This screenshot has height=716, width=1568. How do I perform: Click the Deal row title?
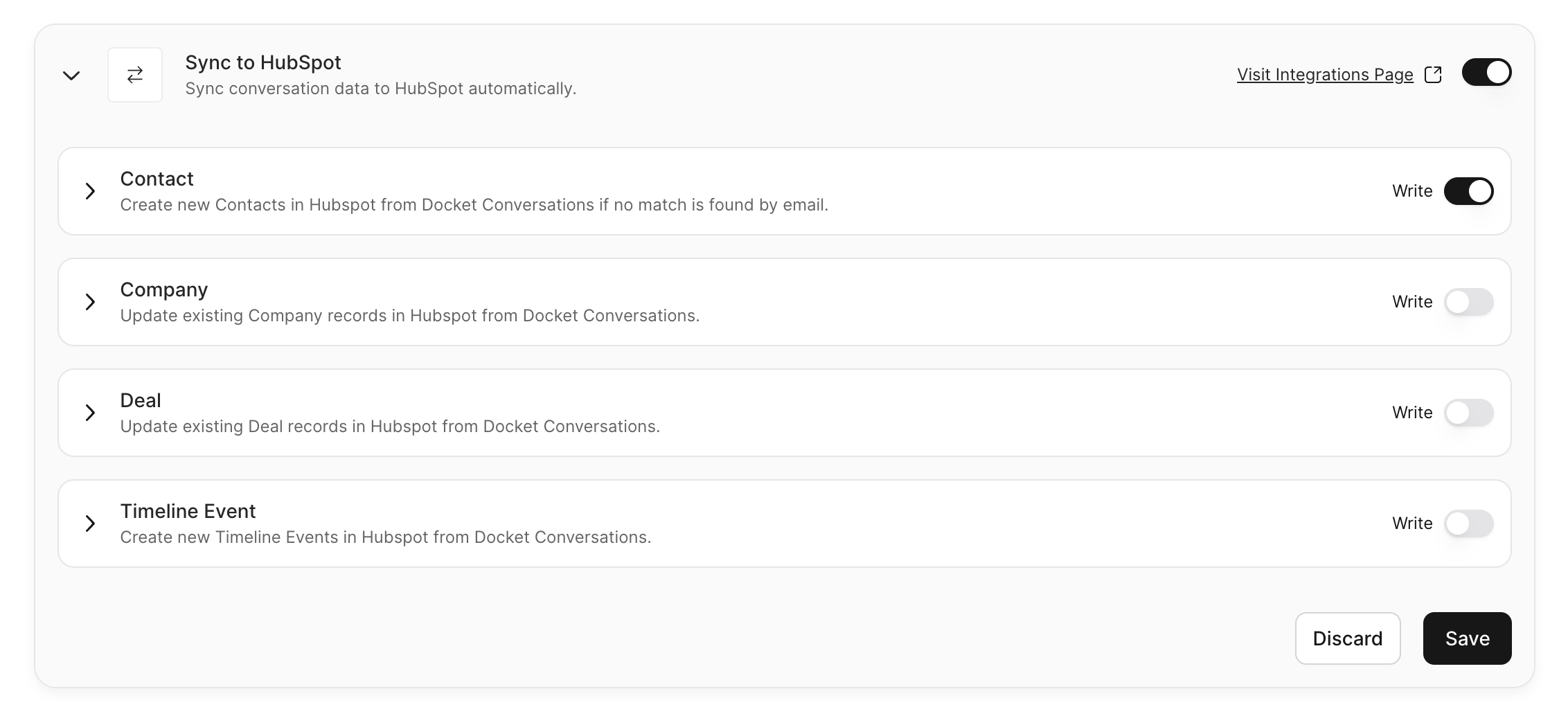(x=141, y=400)
